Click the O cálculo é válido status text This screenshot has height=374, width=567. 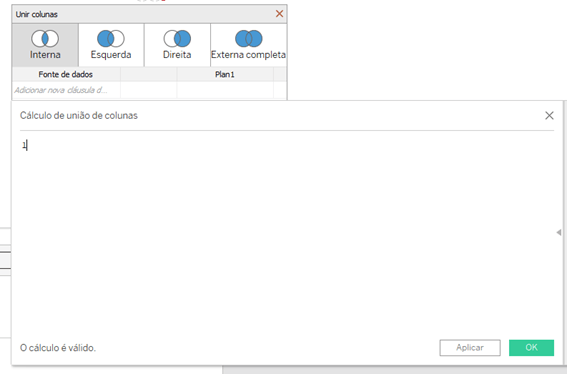58,348
